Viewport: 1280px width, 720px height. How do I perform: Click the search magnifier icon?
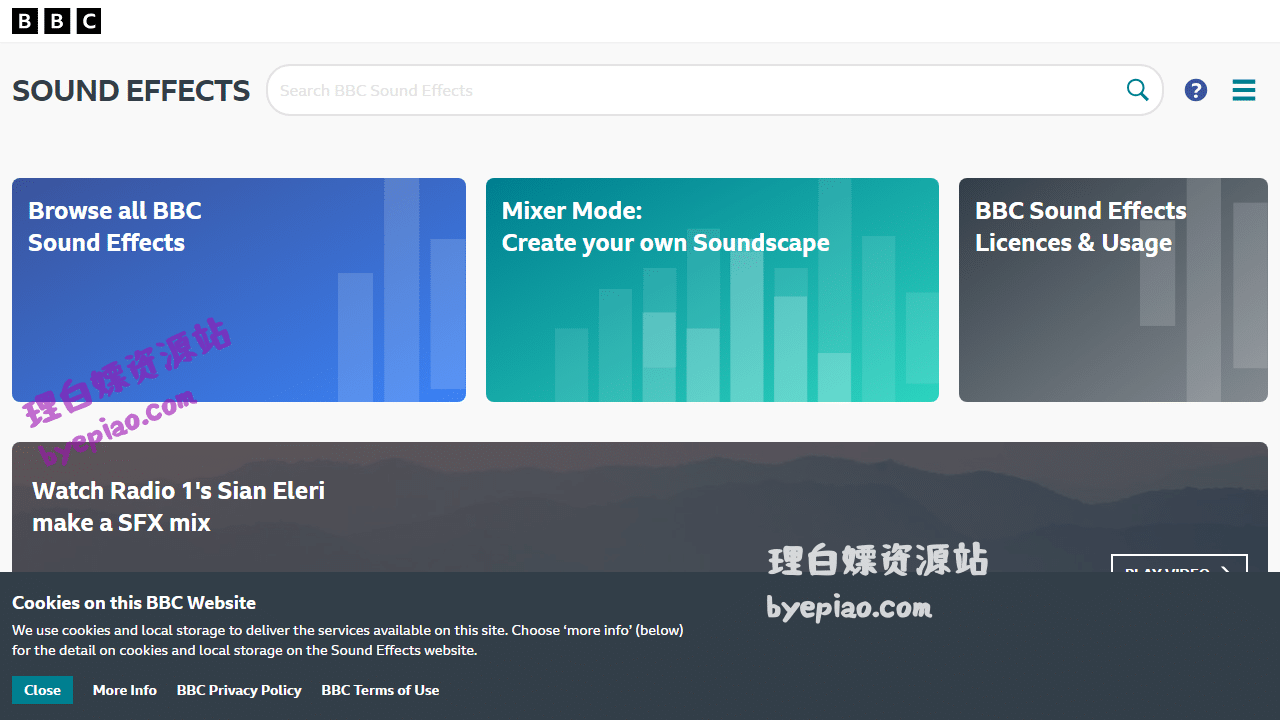(x=1138, y=90)
